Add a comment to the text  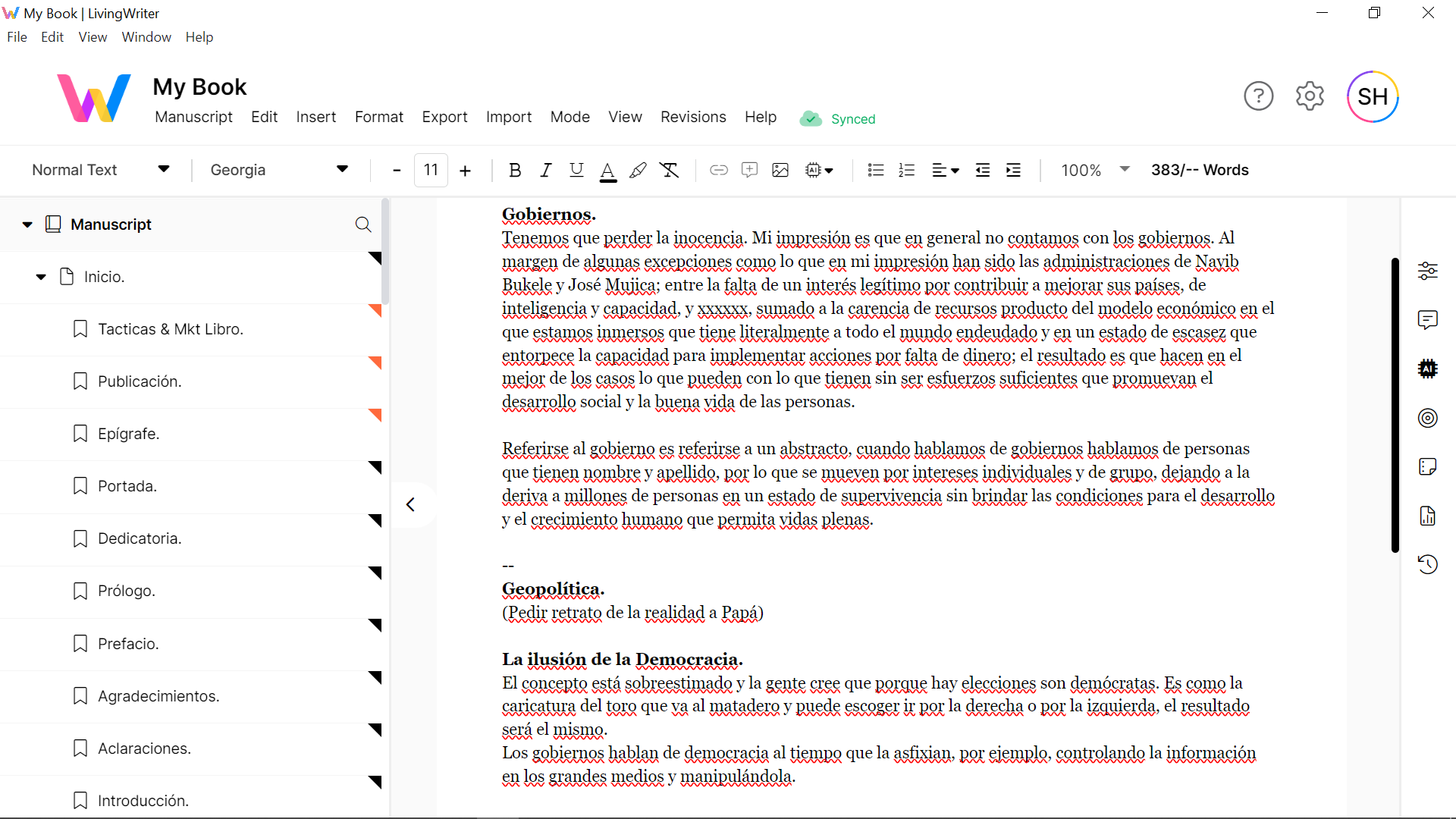click(749, 170)
